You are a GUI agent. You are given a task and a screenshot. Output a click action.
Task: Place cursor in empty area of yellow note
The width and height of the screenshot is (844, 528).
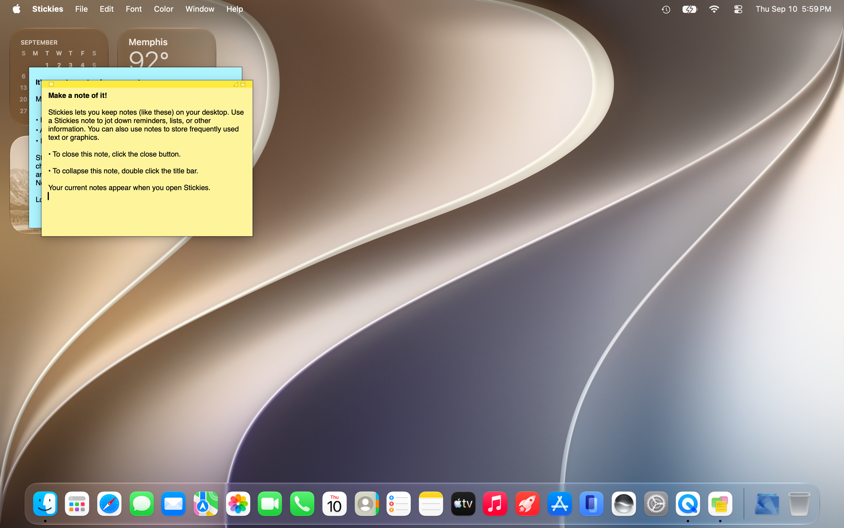point(147,216)
